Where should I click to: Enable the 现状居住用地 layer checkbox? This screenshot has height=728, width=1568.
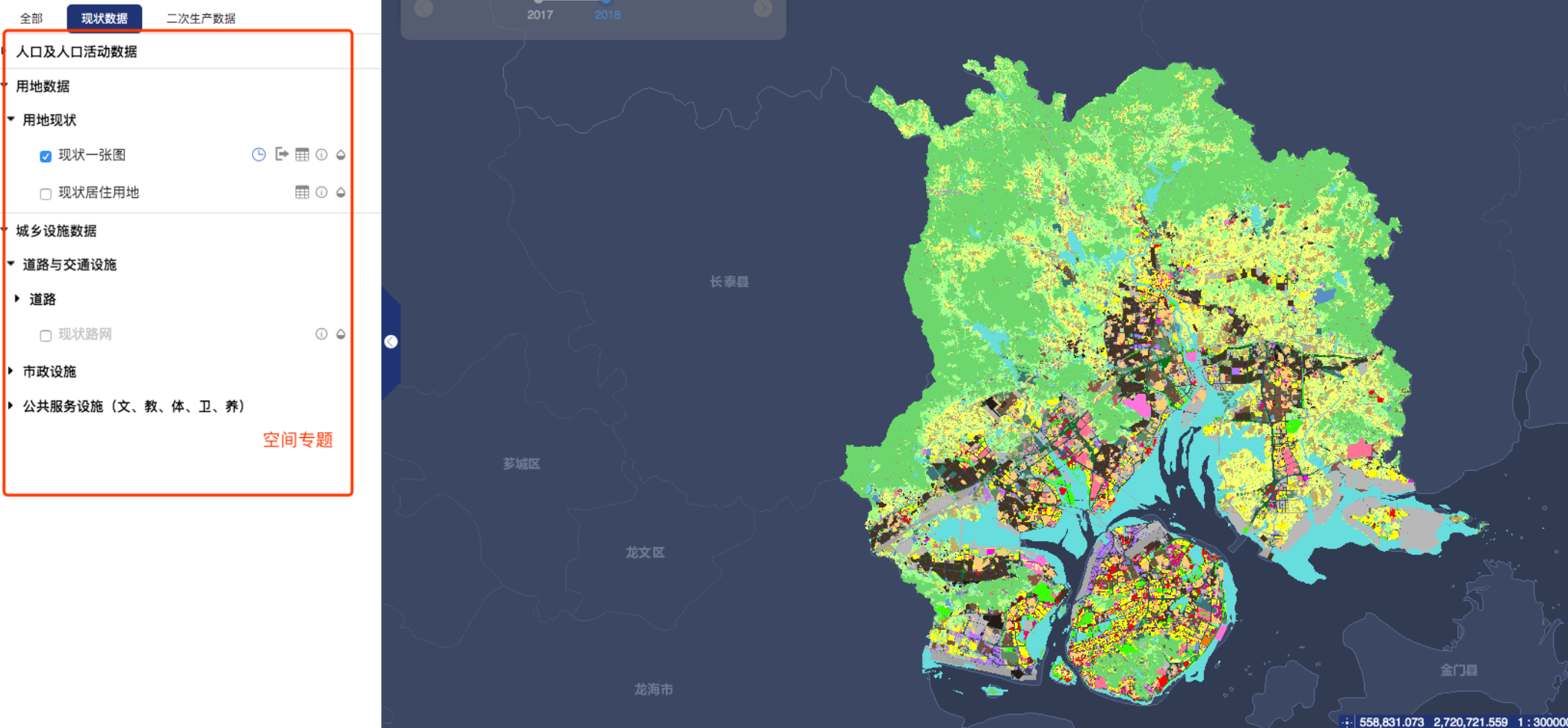[46, 194]
